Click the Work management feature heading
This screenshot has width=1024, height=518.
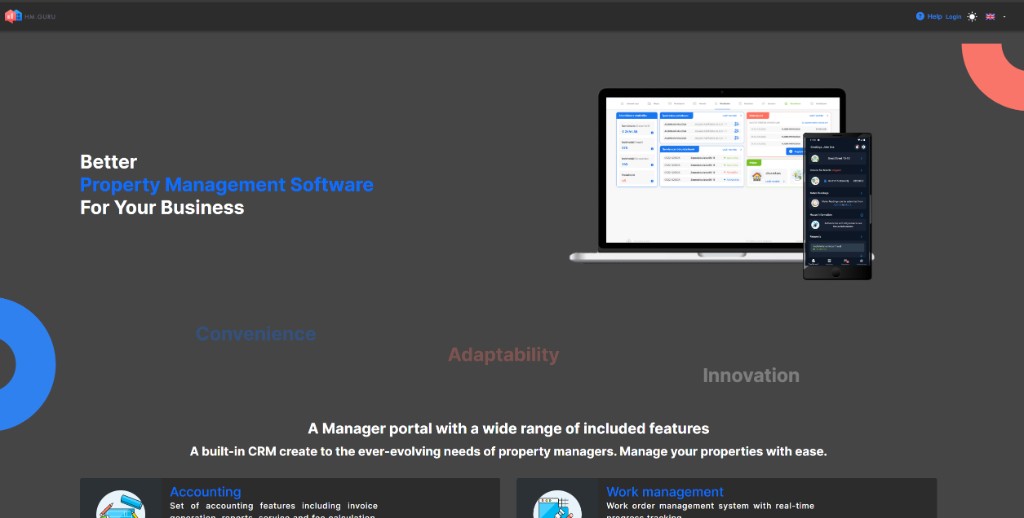tap(665, 492)
